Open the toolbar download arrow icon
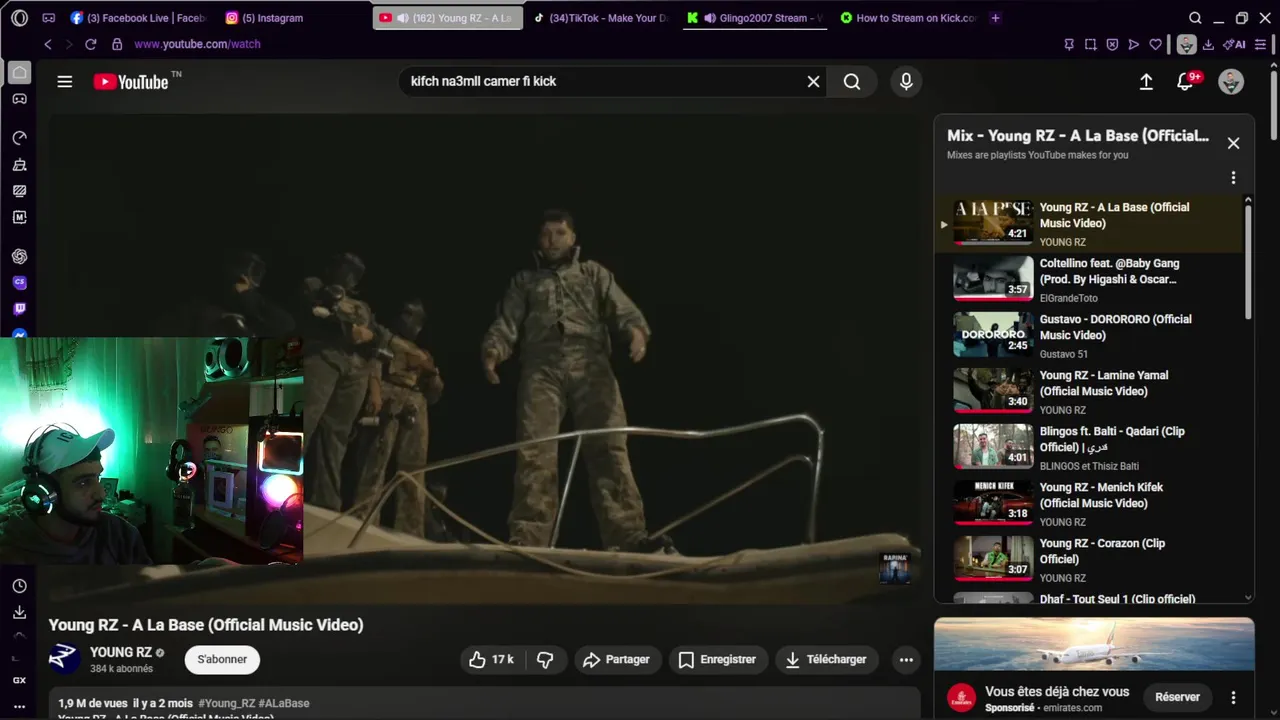The height and width of the screenshot is (720, 1280). 1208,44
